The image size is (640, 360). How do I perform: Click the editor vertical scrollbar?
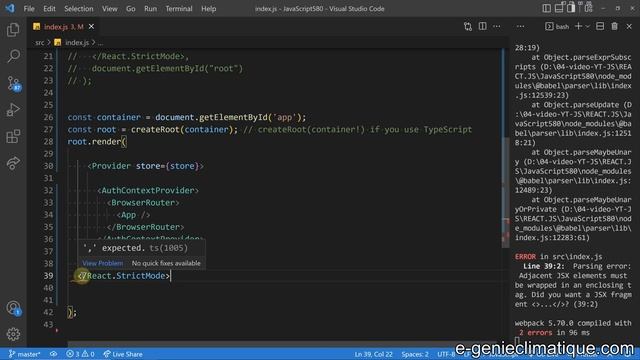pos(505,192)
